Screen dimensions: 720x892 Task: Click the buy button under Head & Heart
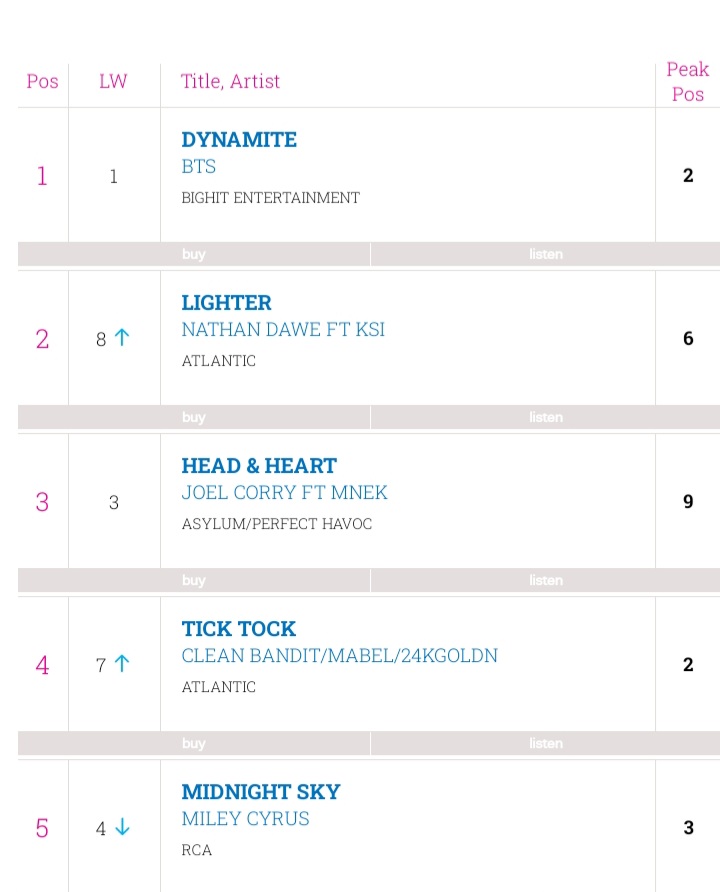tap(194, 580)
